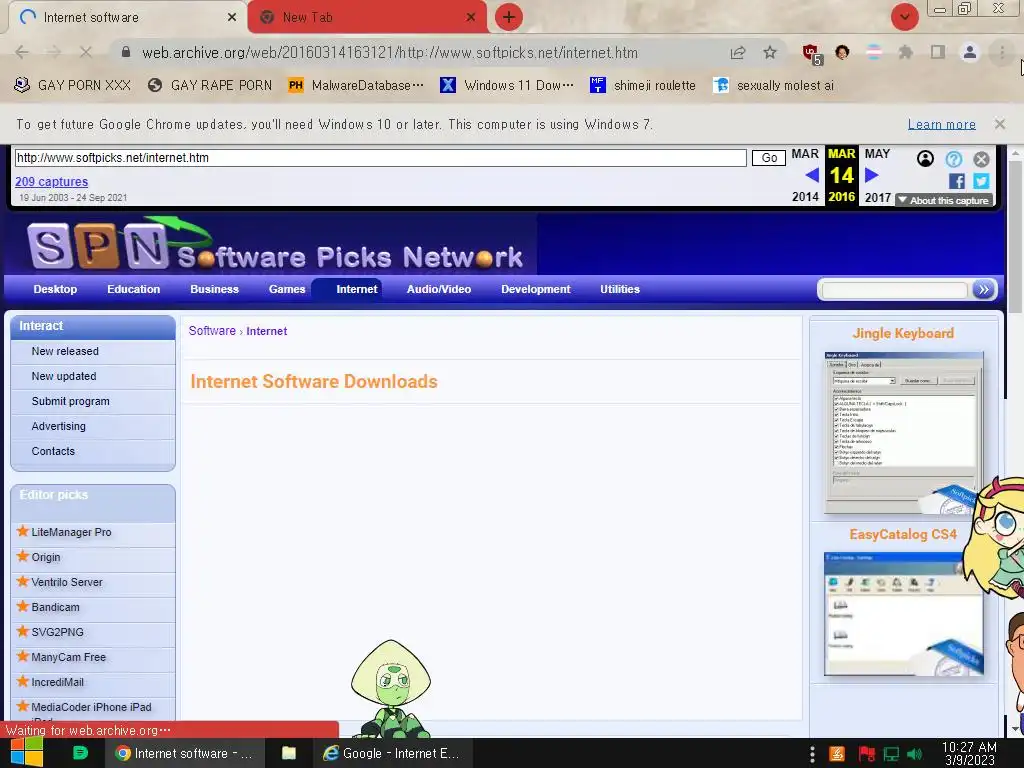Screen dimensions: 1024x768
Task: Click the Wayback user account icon
Action: pos(925,159)
